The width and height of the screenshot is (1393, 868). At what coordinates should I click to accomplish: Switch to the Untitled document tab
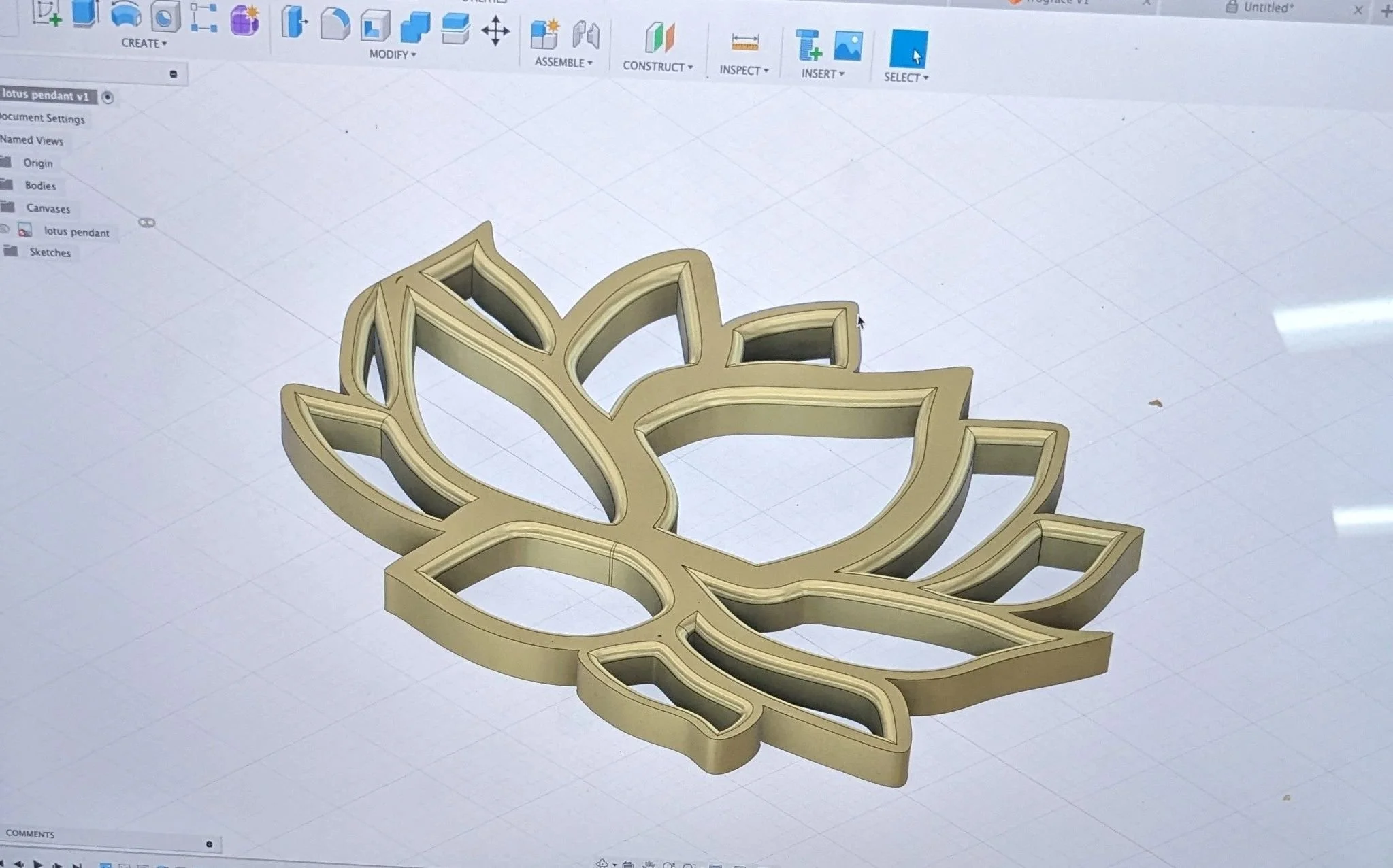coord(1267,7)
